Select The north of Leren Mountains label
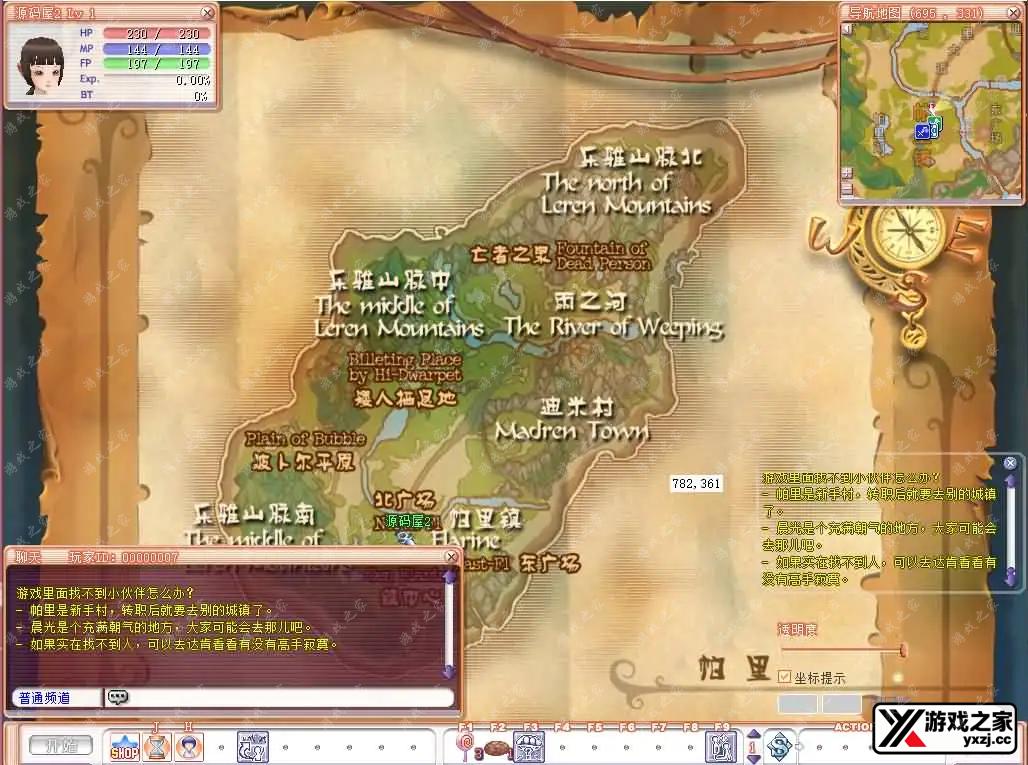1028x765 pixels. (626, 182)
